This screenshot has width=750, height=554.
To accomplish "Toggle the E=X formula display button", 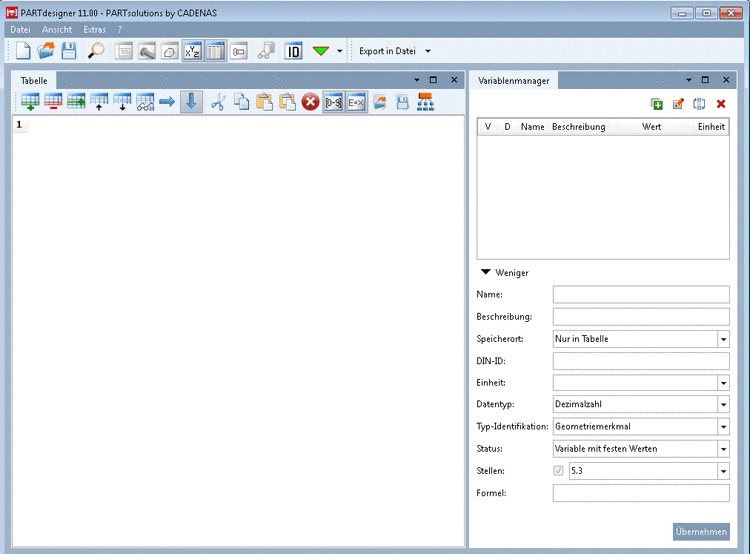I will click(356, 102).
